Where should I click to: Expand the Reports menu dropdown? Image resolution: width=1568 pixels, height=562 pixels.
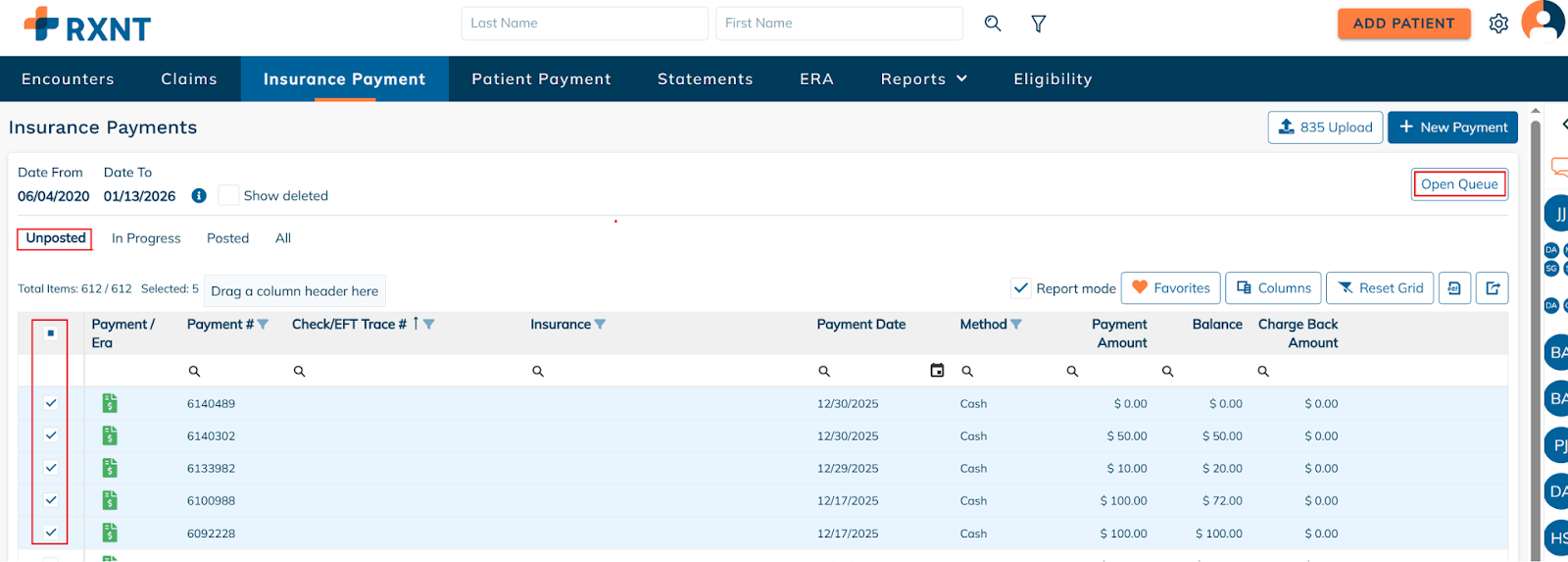[x=923, y=79]
